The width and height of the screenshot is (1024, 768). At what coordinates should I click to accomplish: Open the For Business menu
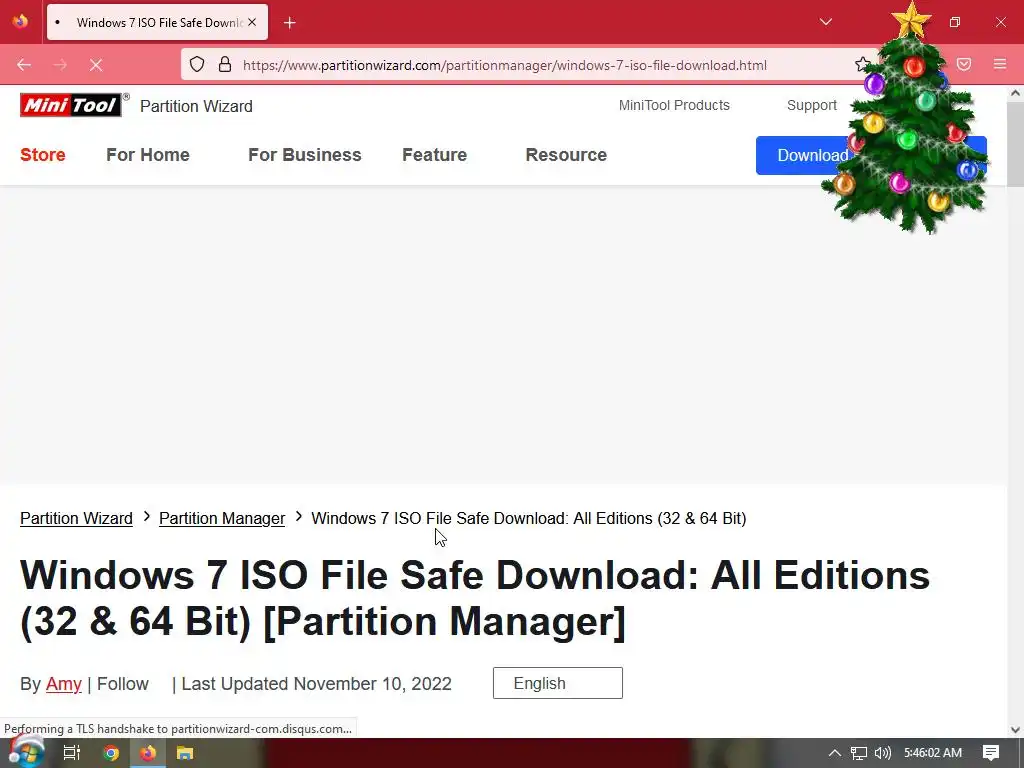click(304, 155)
